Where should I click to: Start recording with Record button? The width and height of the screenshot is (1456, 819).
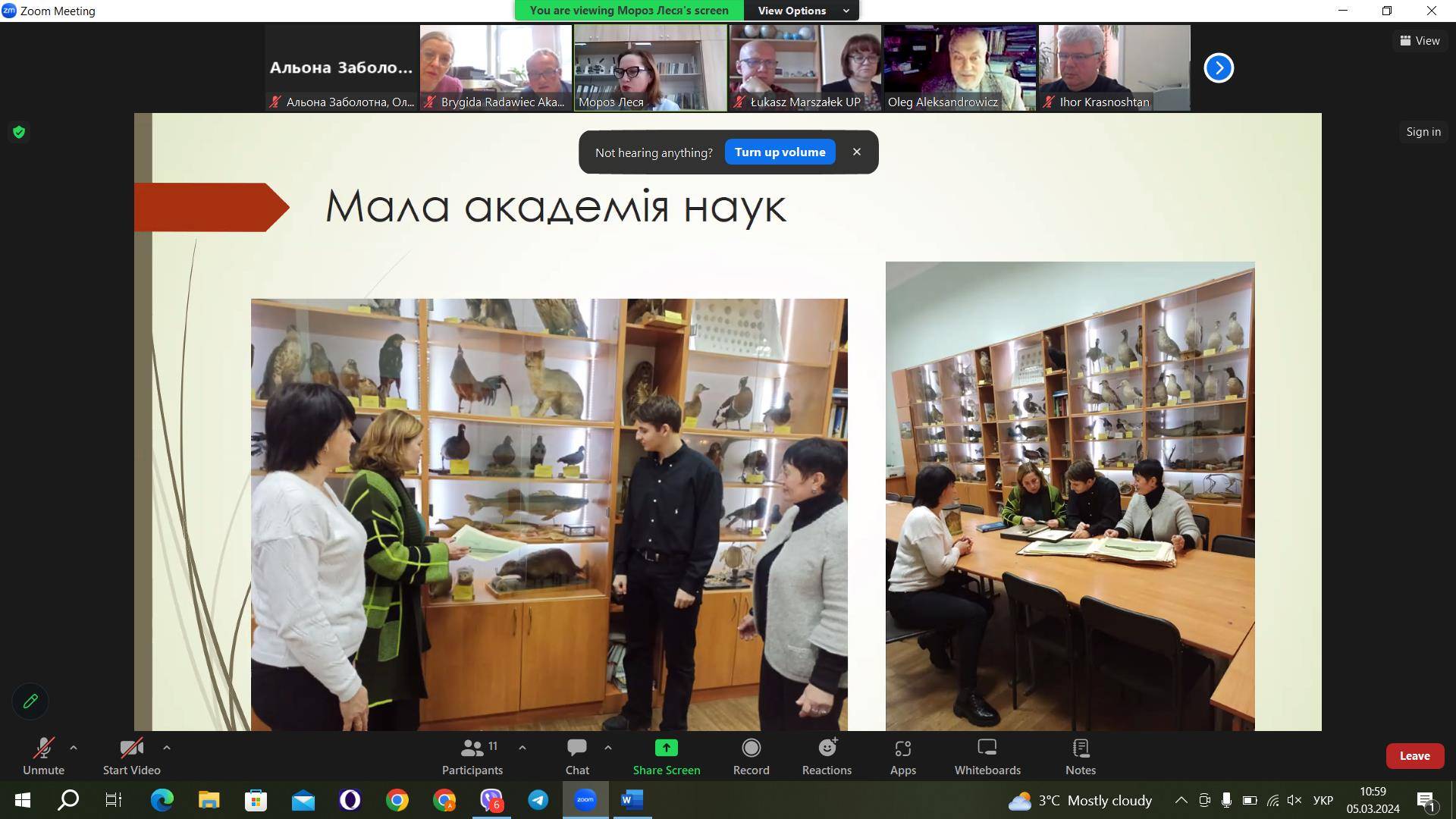751,757
